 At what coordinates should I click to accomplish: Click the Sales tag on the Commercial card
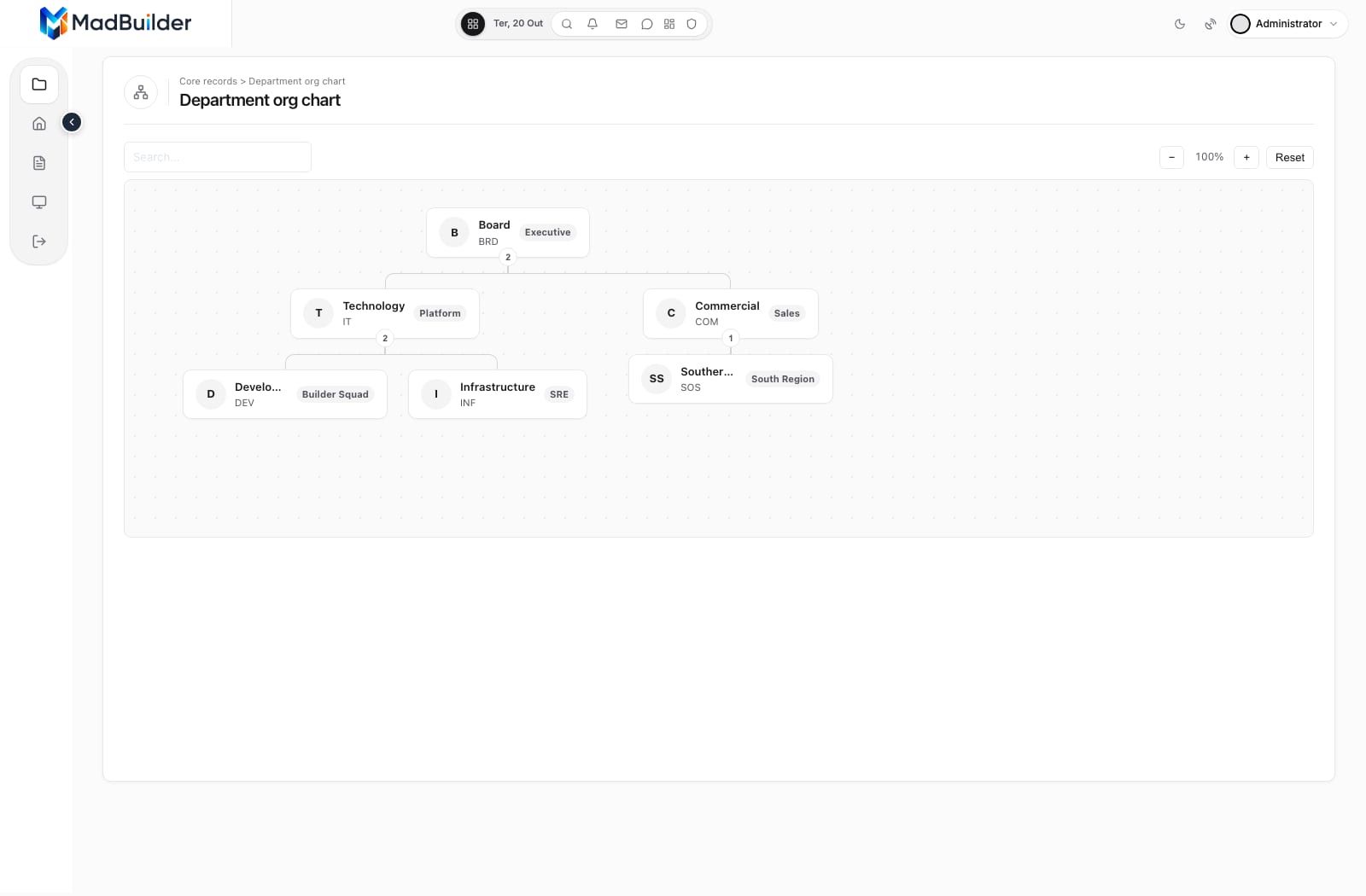(787, 313)
